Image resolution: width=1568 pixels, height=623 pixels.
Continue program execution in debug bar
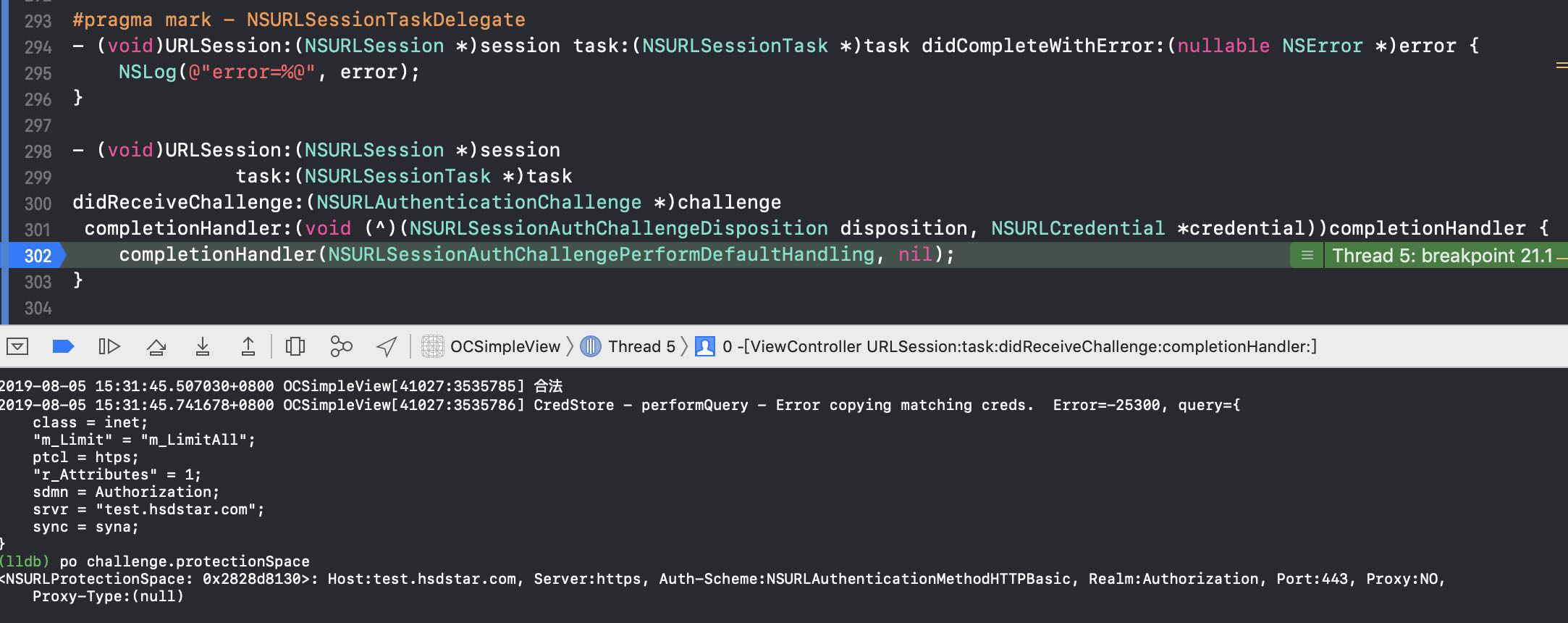click(x=109, y=346)
